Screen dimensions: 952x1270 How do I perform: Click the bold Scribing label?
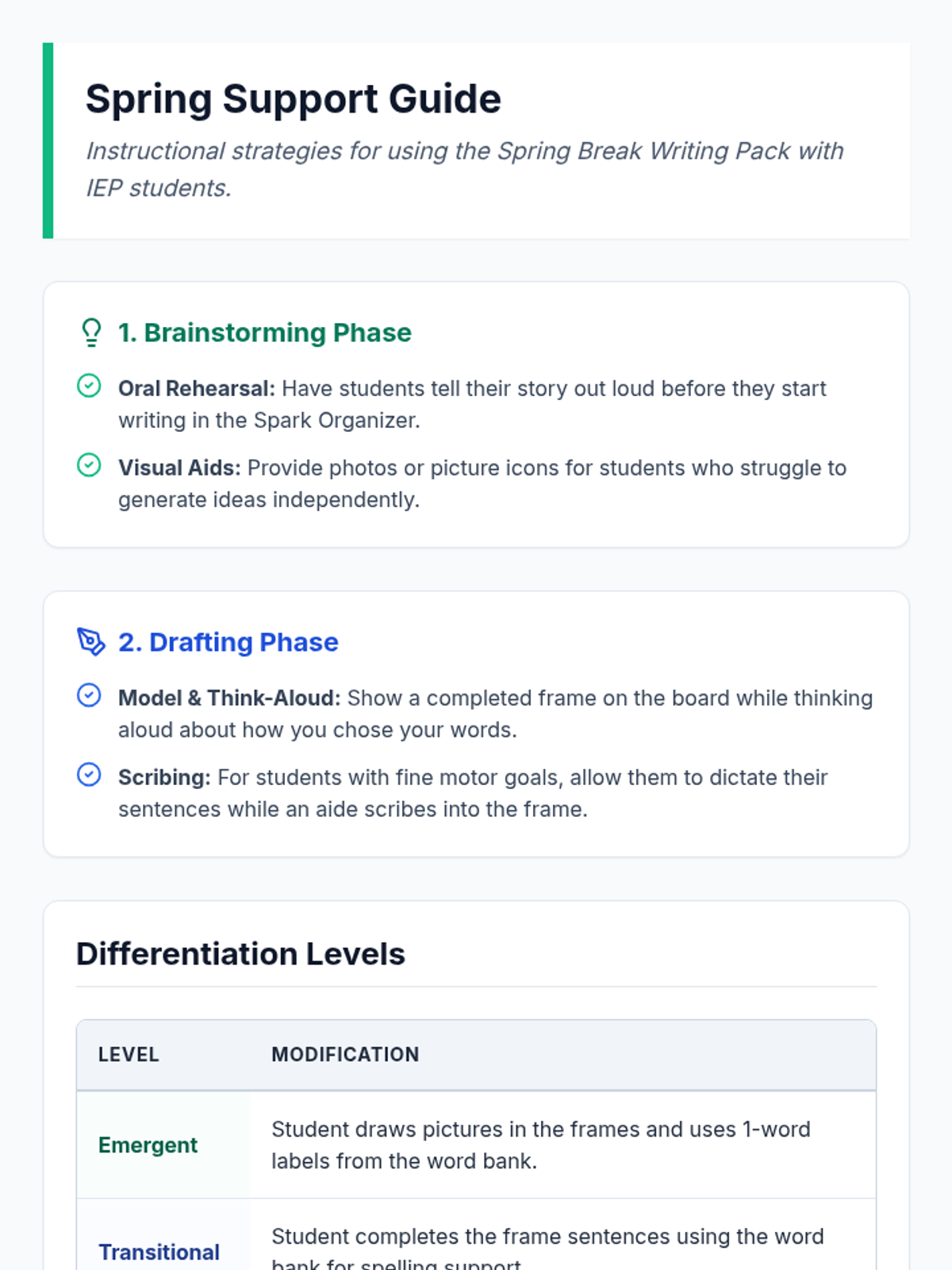click(x=164, y=778)
